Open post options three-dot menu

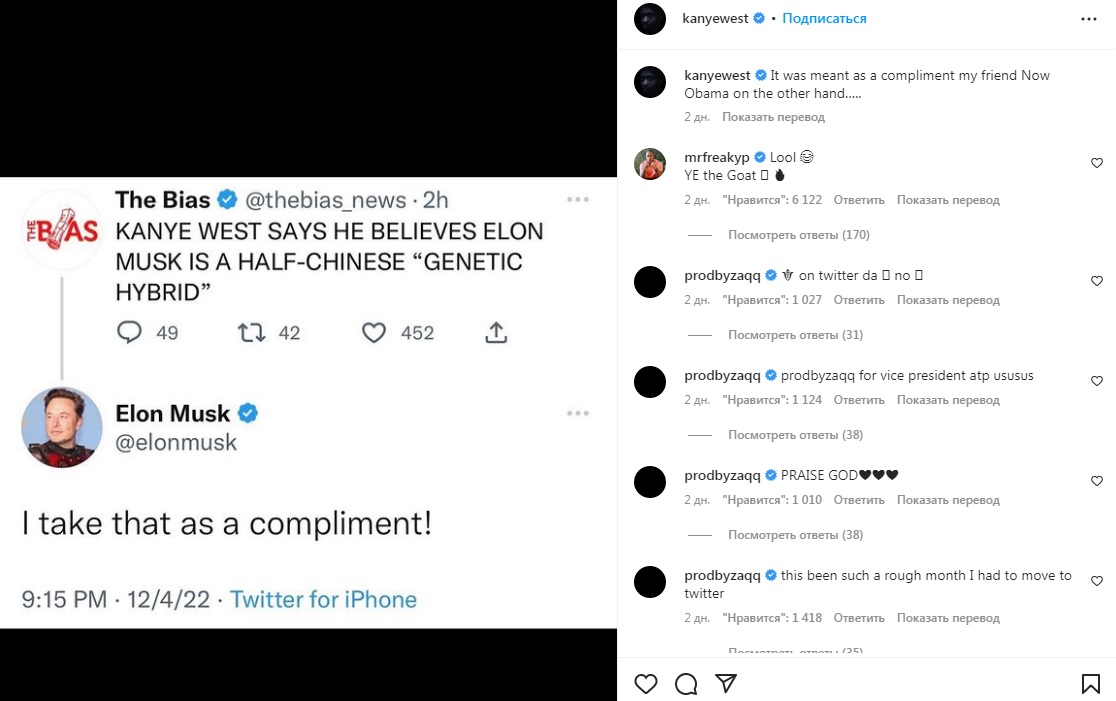(1089, 19)
